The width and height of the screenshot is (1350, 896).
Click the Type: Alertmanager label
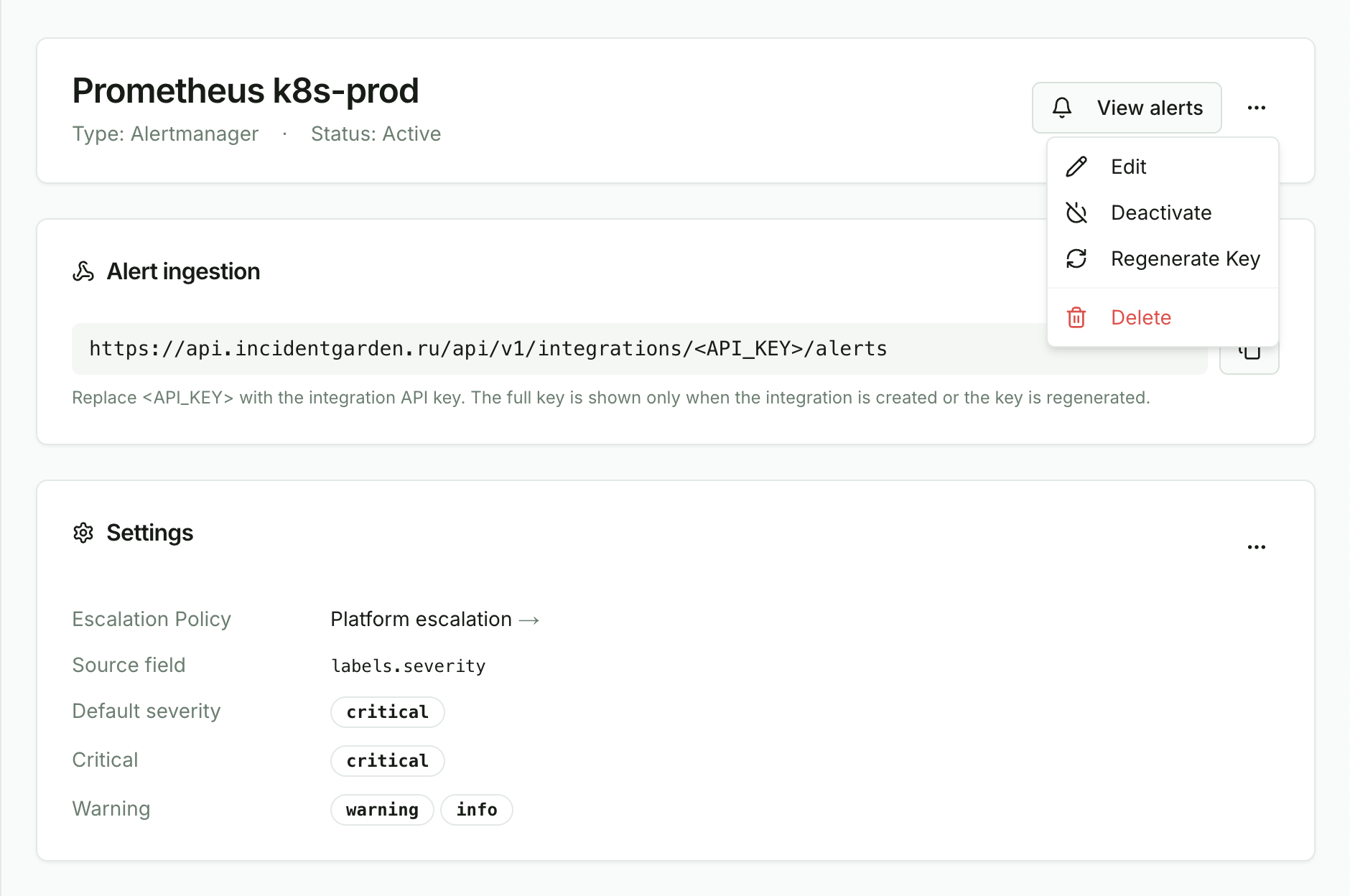point(165,134)
